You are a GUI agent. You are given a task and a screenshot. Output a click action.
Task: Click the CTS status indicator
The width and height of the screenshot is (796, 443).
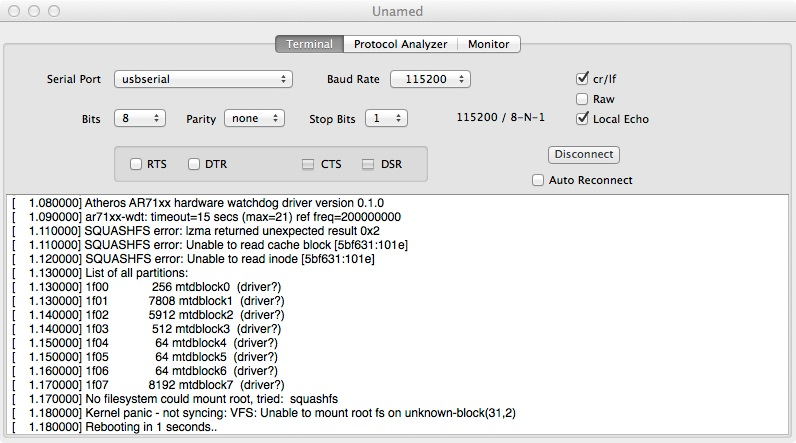[309, 164]
